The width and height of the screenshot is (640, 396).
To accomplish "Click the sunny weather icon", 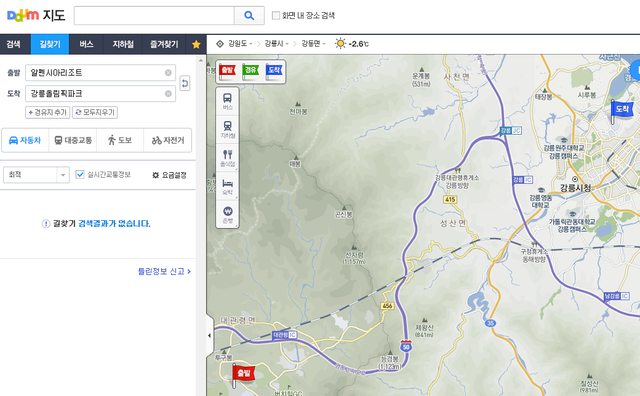I will pos(340,44).
